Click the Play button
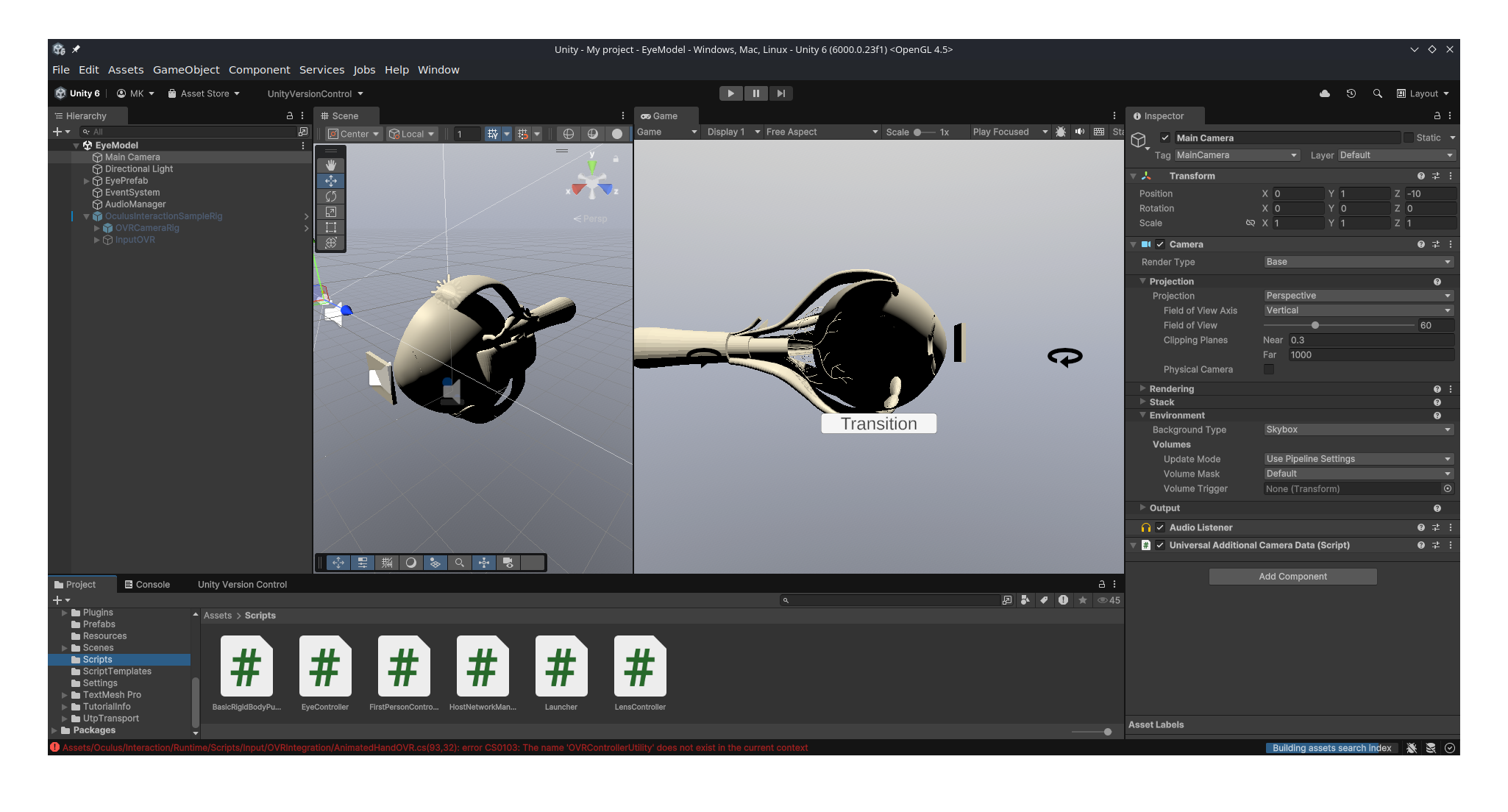This screenshot has width=1508, height=812. point(730,93)
